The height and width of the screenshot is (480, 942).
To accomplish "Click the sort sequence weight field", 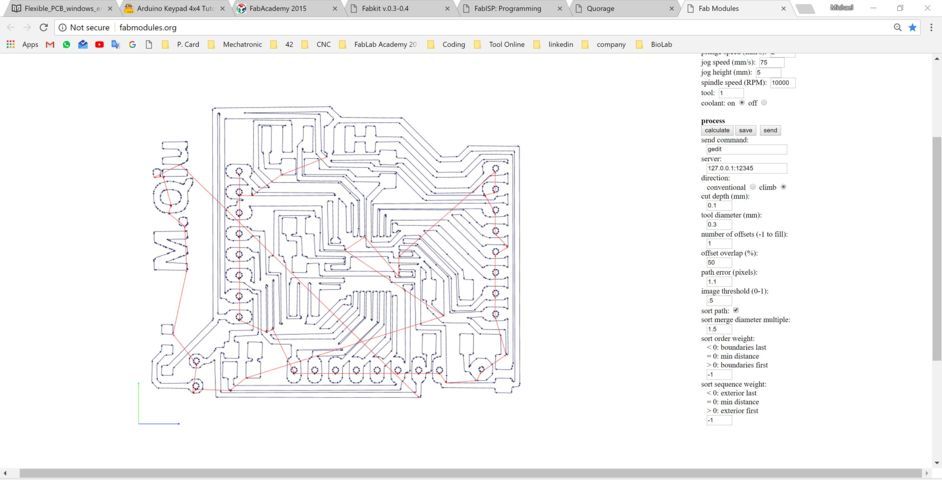I will [719, 420].
